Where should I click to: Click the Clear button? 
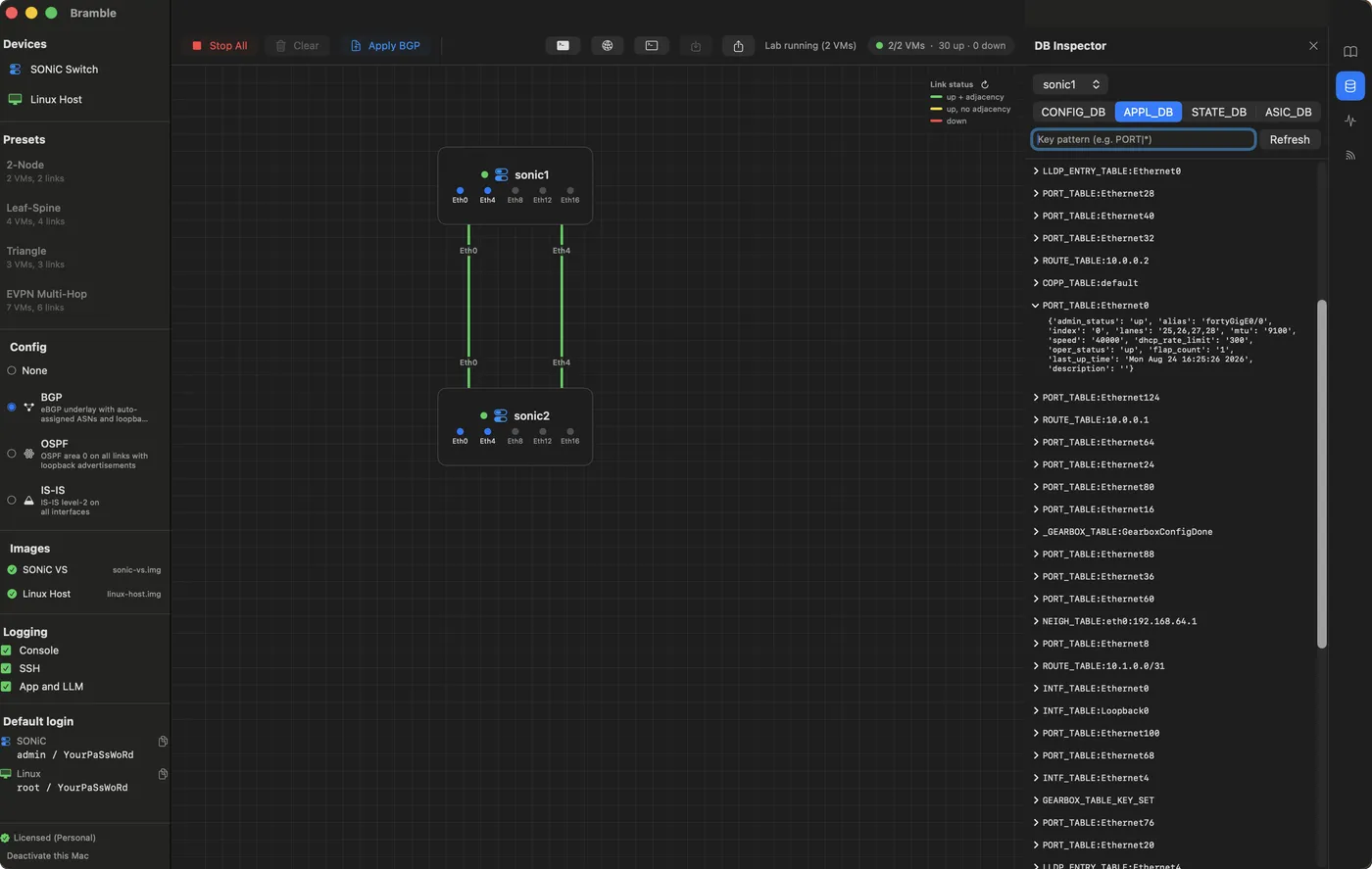tap(297, 46)
